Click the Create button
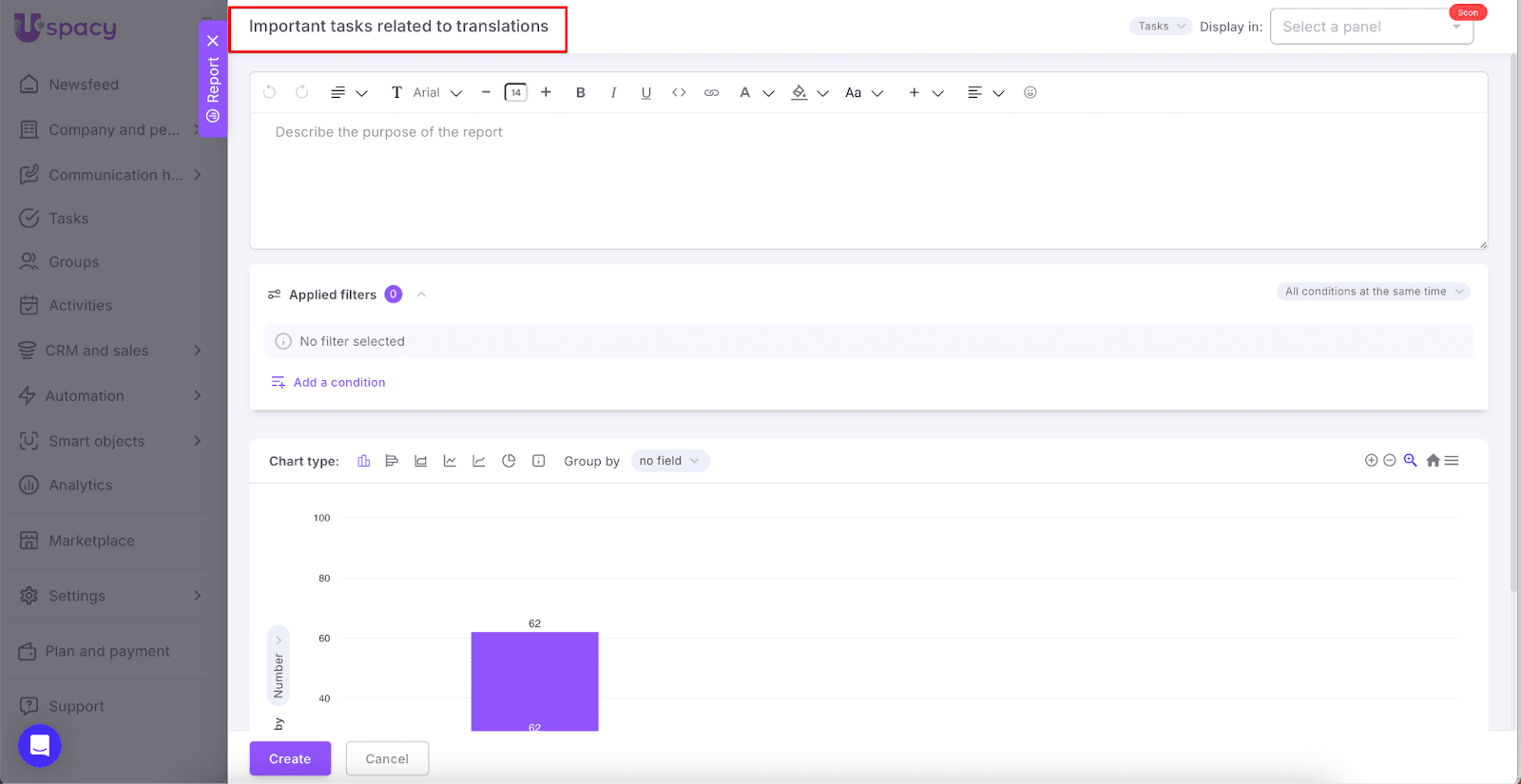The image size is (1521, 784). (290, 758)
